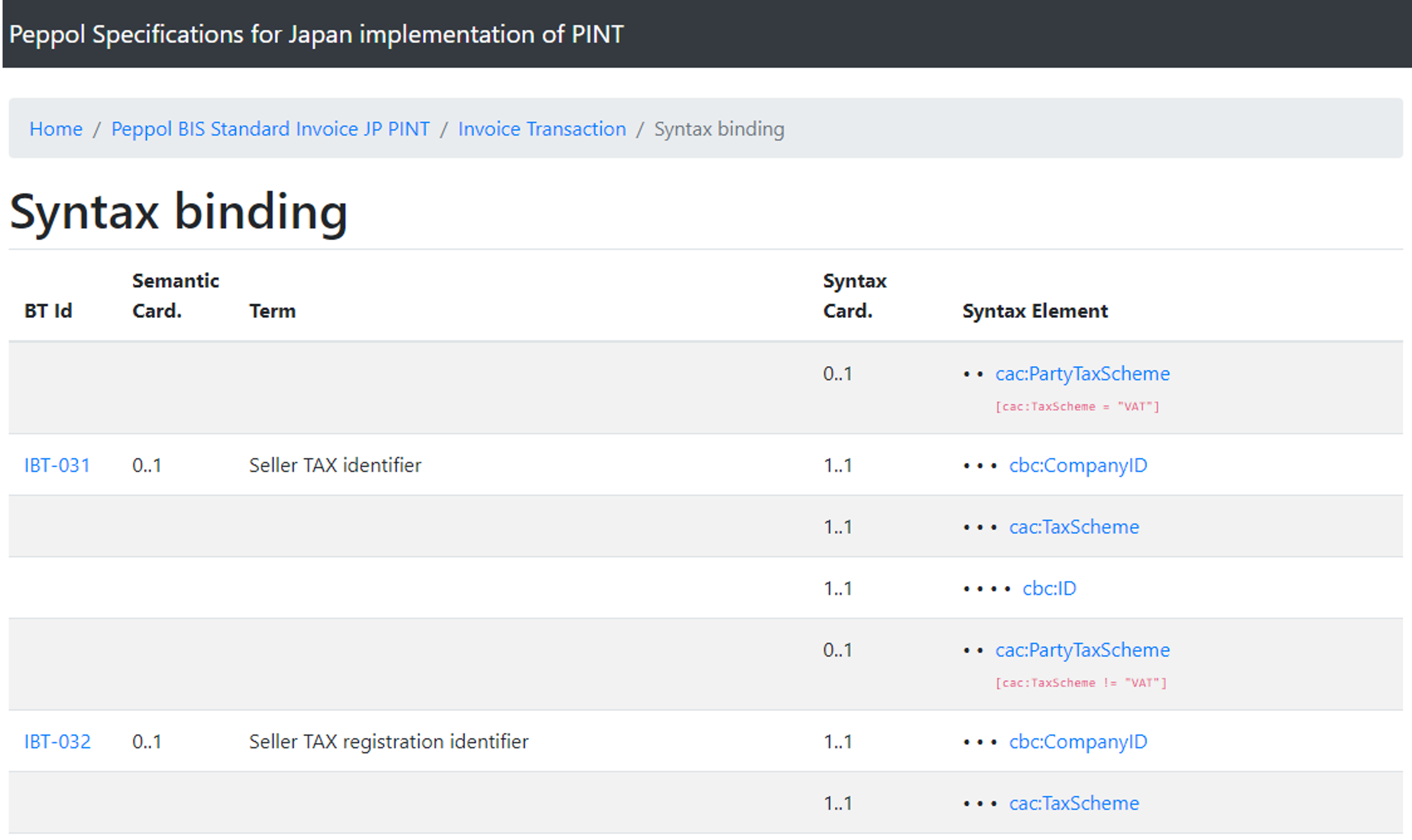Click the [cac:TaxScheme != "VAT"] condition text
The width and height of the screenshot is (1412, 840).
(1081, 683)
